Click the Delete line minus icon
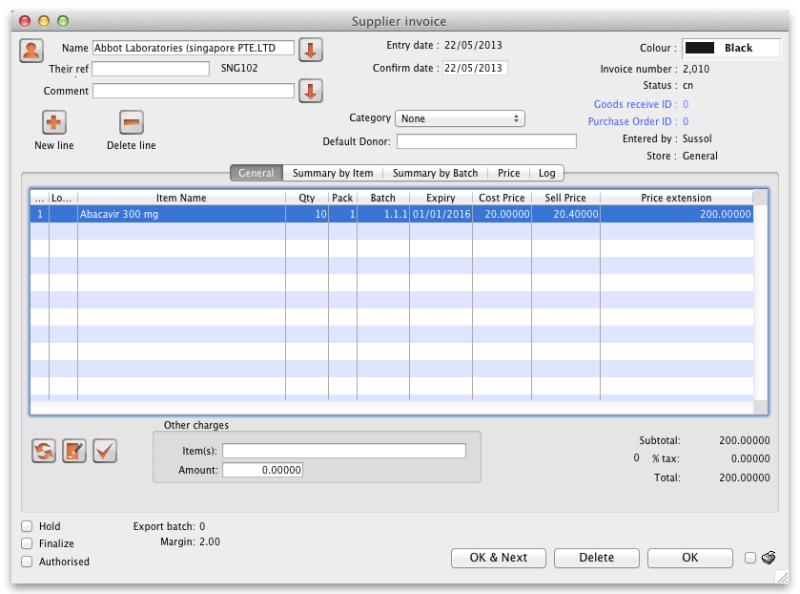Viewport: 800px width, 594px height. click(x=131, y=123)
